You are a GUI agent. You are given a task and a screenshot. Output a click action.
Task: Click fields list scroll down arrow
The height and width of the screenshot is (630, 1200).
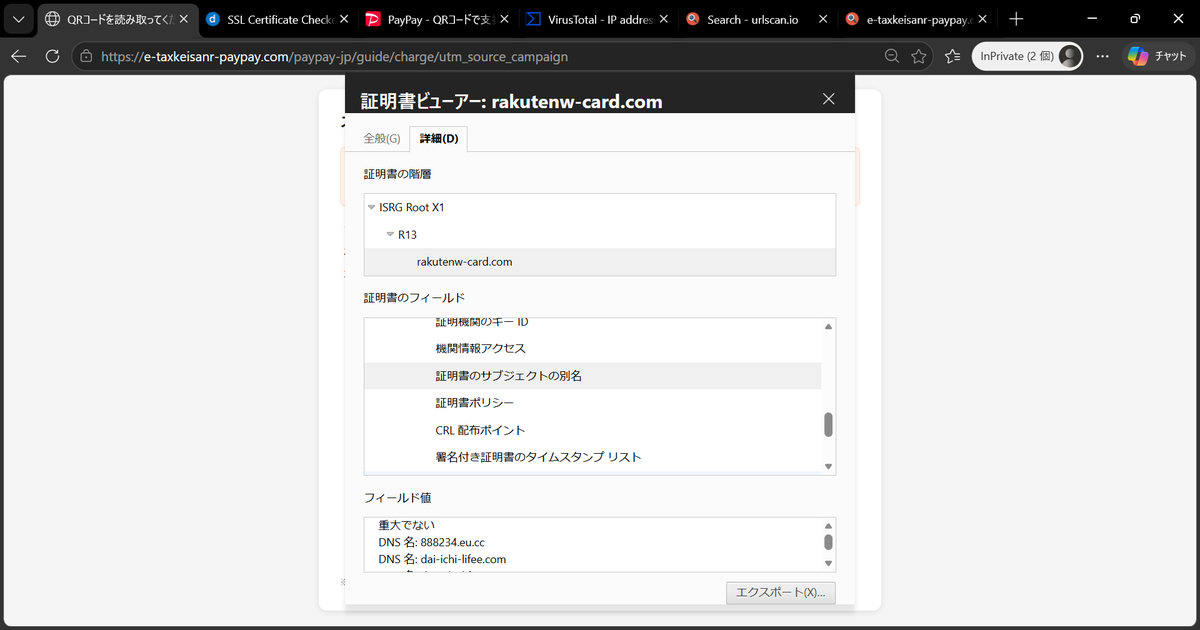pos(828,467)
